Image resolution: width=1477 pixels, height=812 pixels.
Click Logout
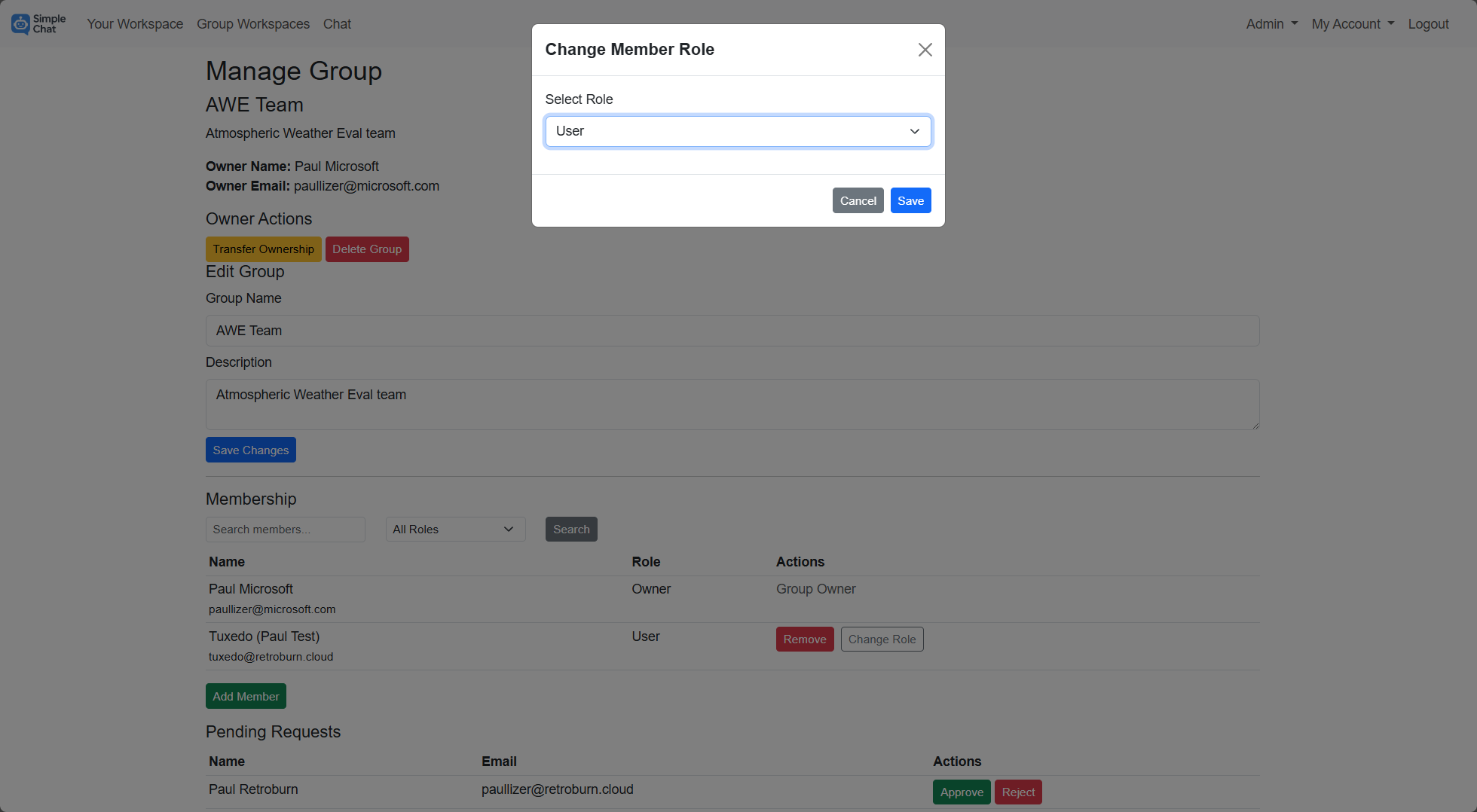tap(1428, 23)
